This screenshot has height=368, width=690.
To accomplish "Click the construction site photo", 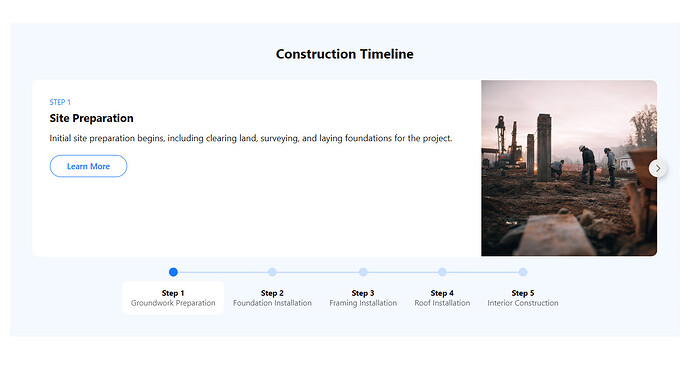I will click(x=569, y=168).
